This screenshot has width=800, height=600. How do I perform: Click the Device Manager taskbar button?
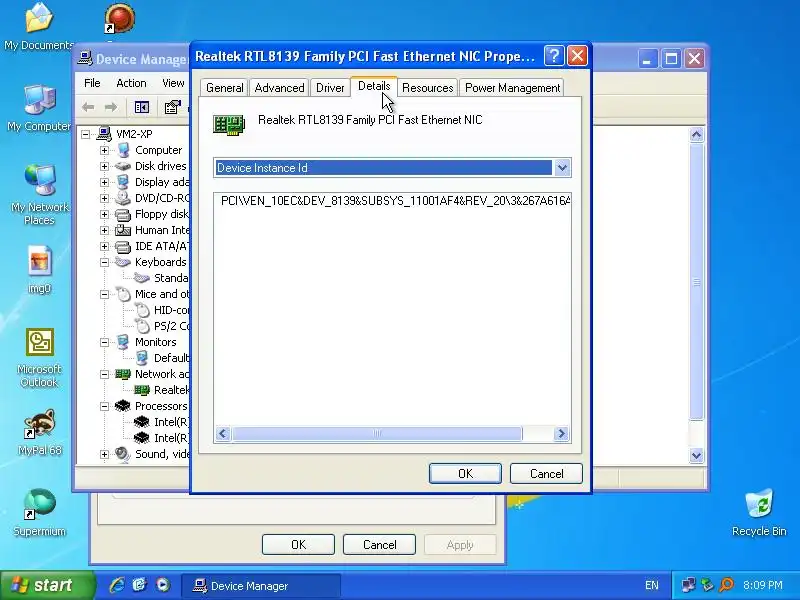261,586
